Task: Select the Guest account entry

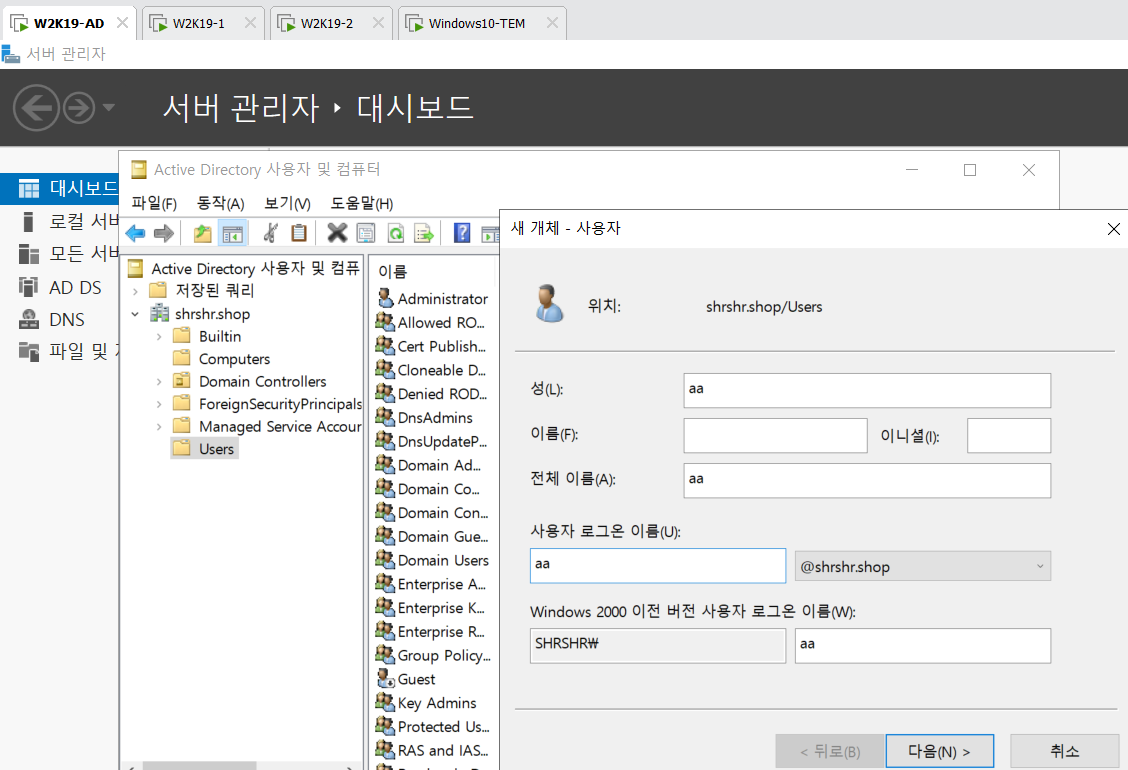Action: click(406, 679)
